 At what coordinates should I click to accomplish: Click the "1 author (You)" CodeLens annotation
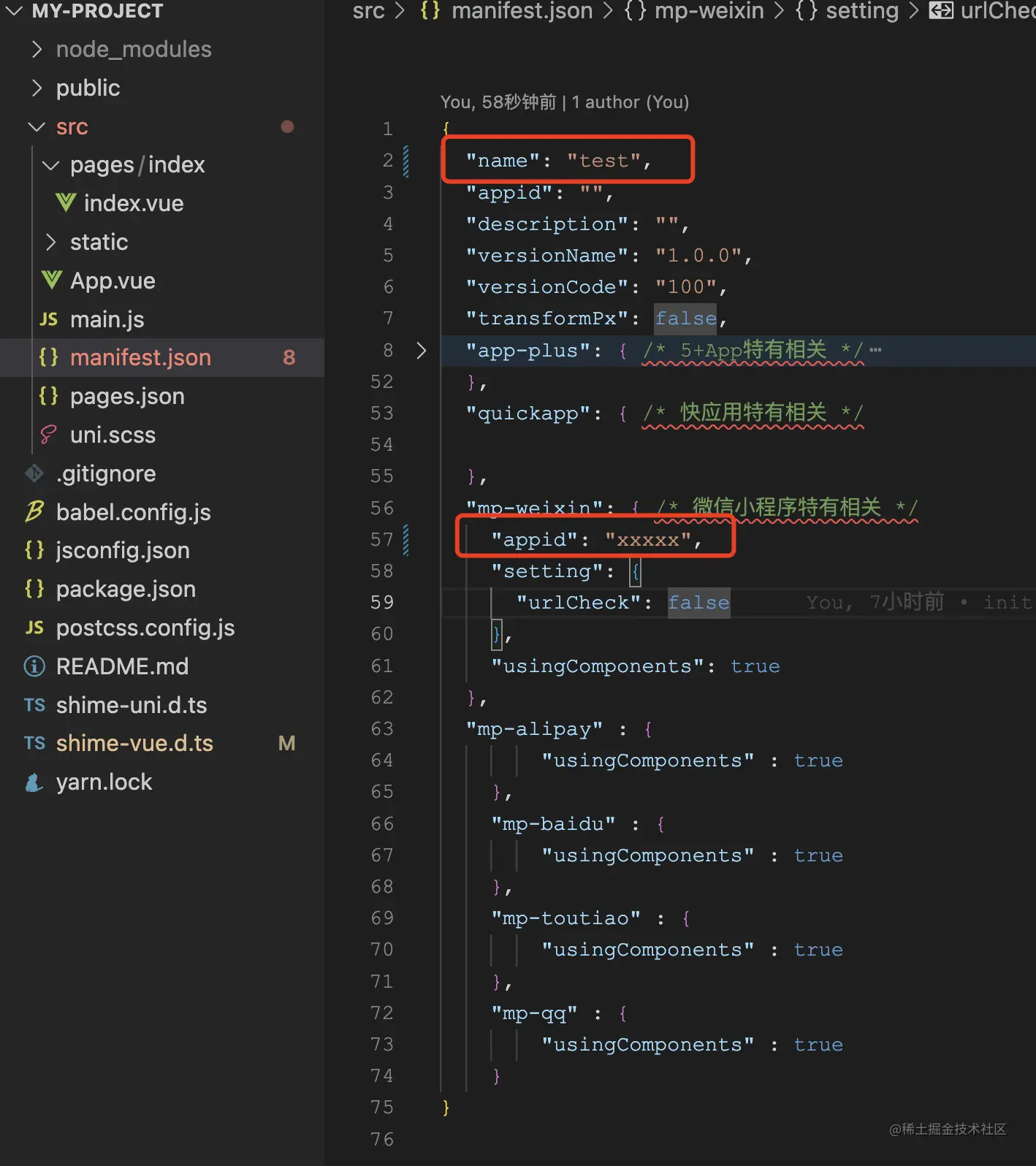[630, 102]
